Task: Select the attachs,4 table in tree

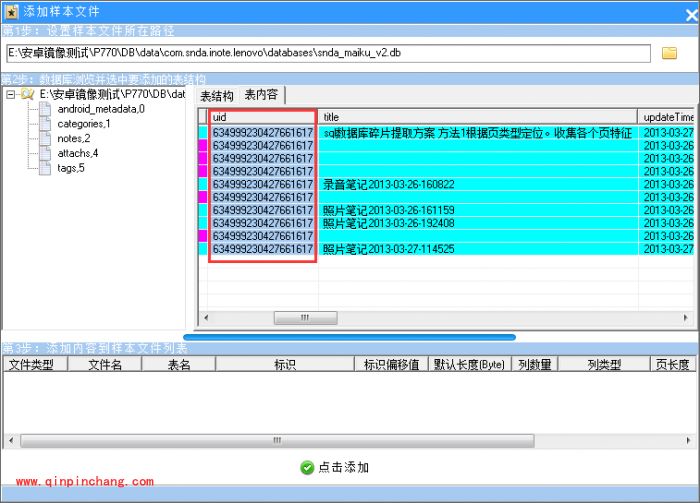Action: click(x=77, y=153)
